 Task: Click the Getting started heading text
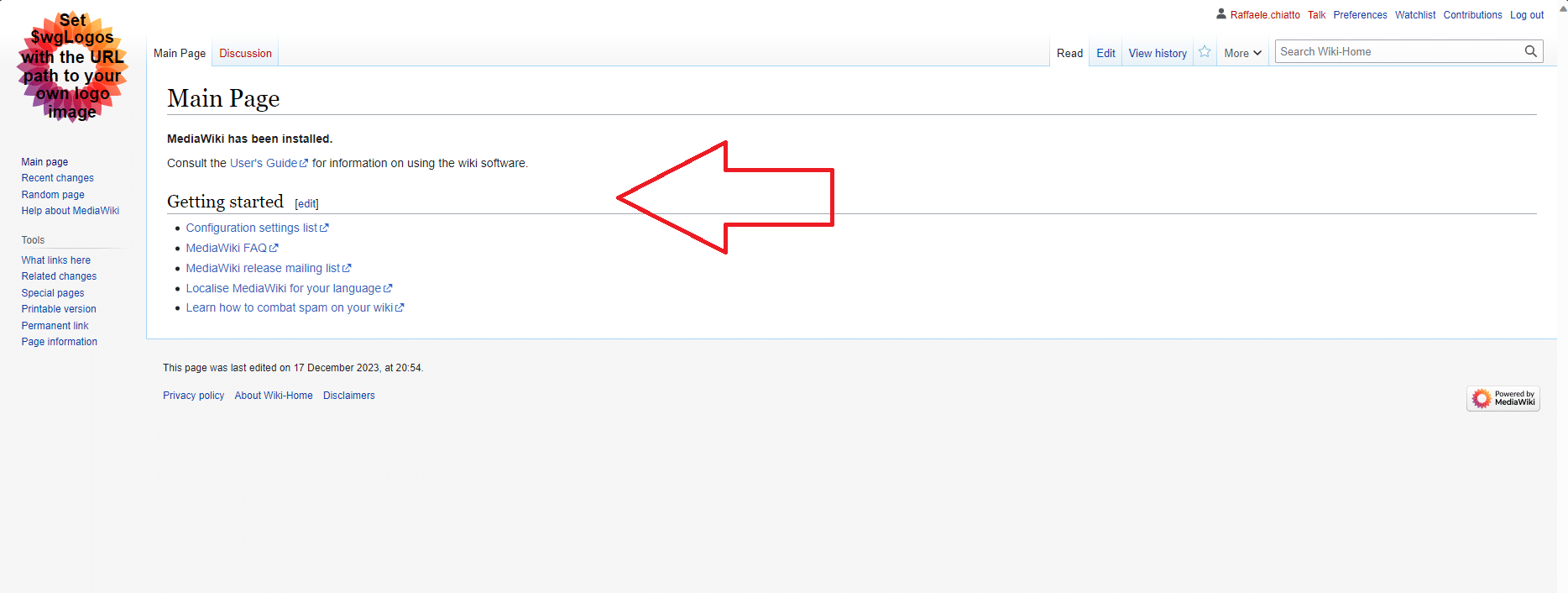click(225, 202)
